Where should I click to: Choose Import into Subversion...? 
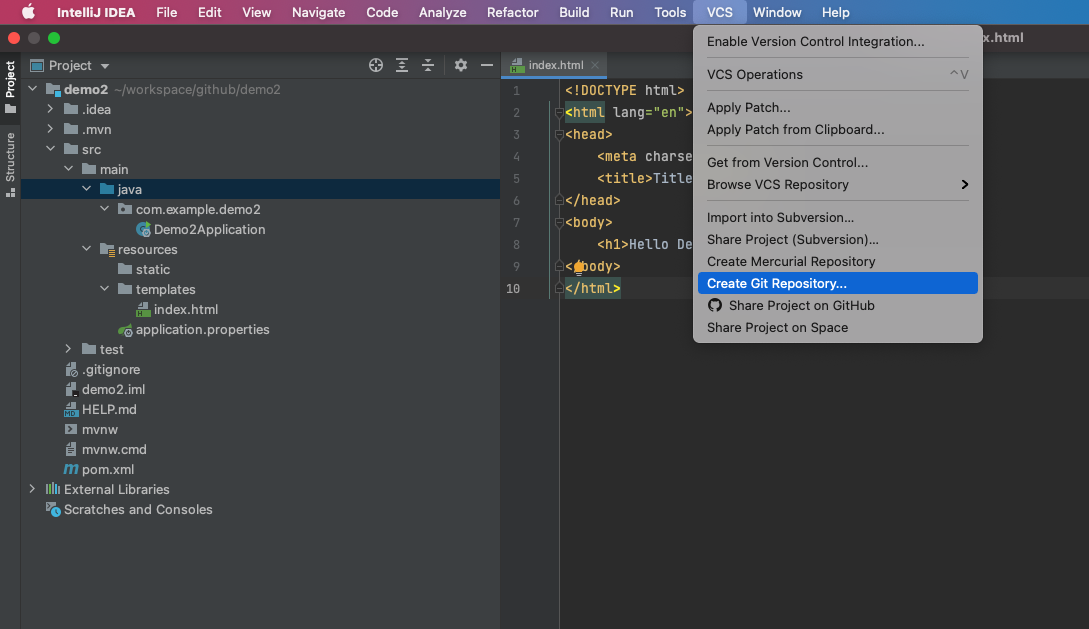[838, 217]
